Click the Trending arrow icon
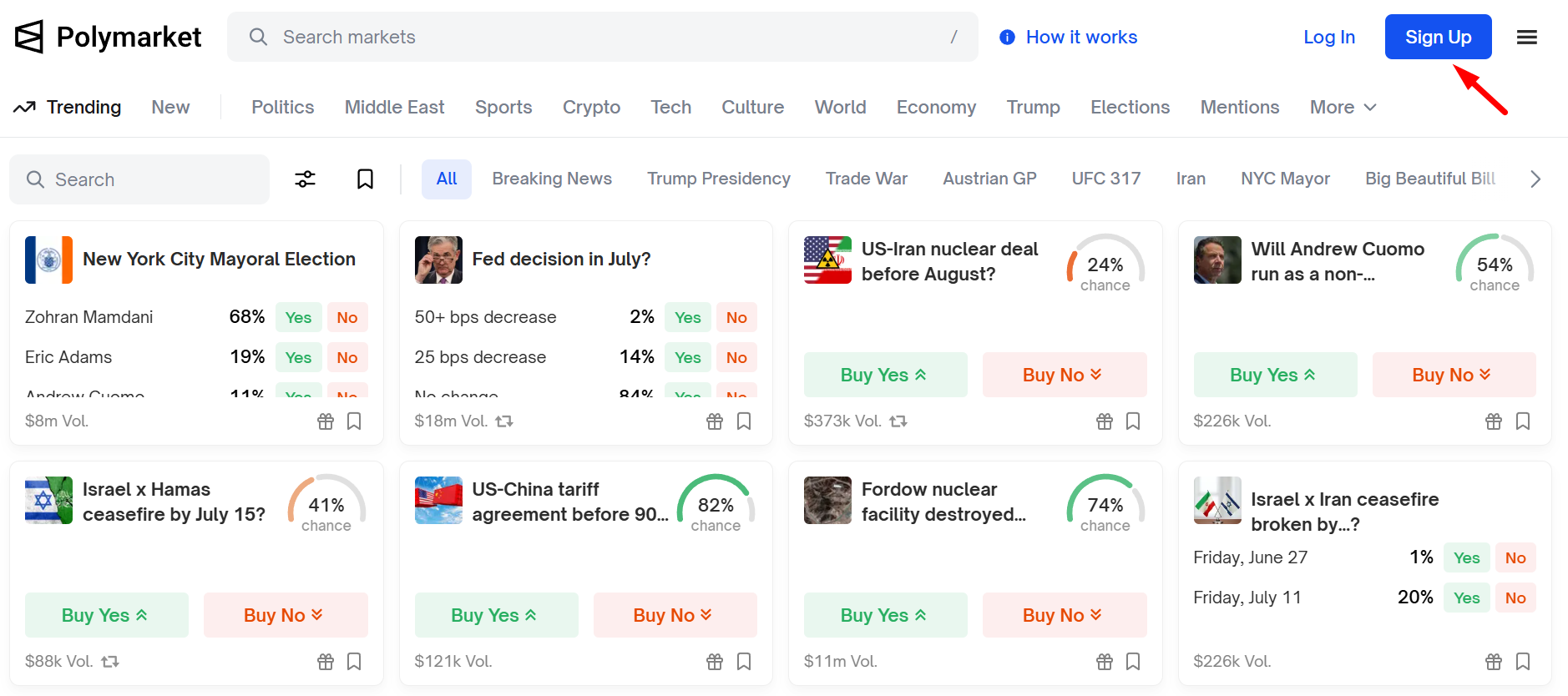The height and width of the screenshot is (696, 1568). (x=24, y=107)
